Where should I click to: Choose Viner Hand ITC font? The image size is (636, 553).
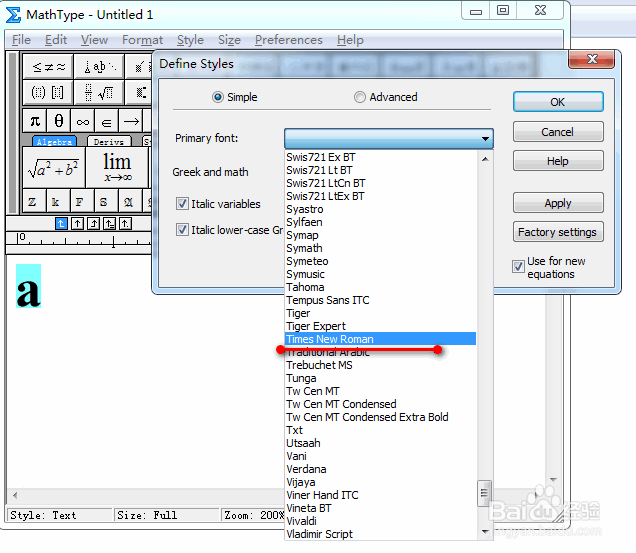(380, 495)
